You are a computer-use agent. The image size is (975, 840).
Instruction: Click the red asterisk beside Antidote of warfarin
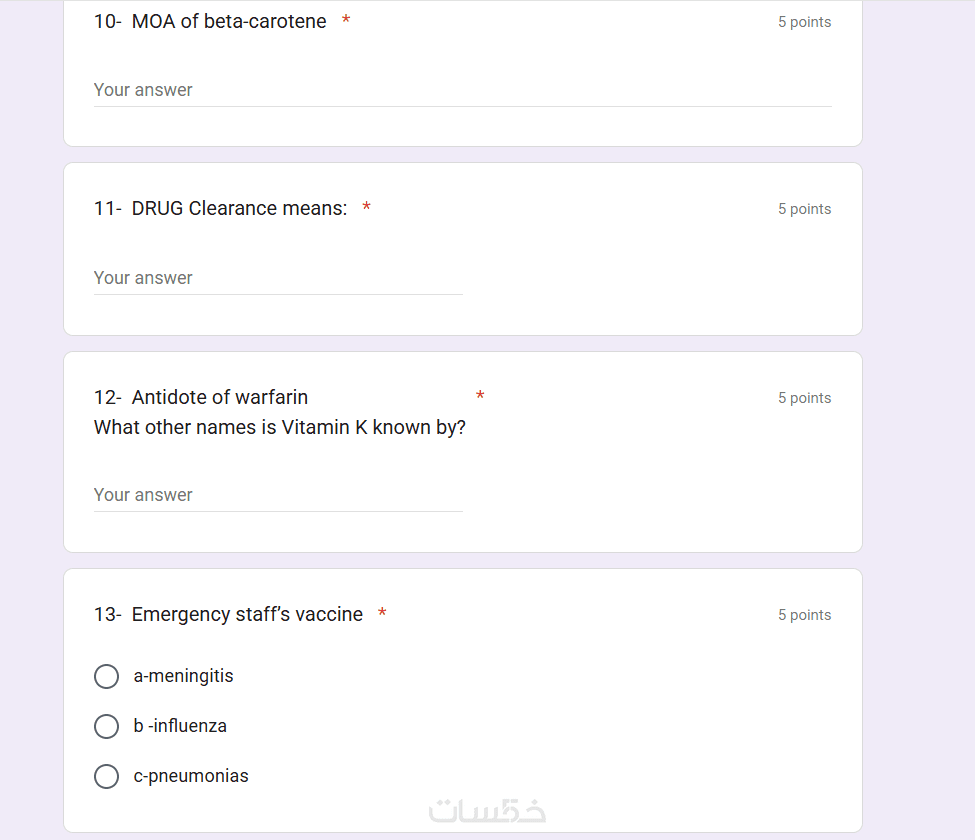(480, 397)
